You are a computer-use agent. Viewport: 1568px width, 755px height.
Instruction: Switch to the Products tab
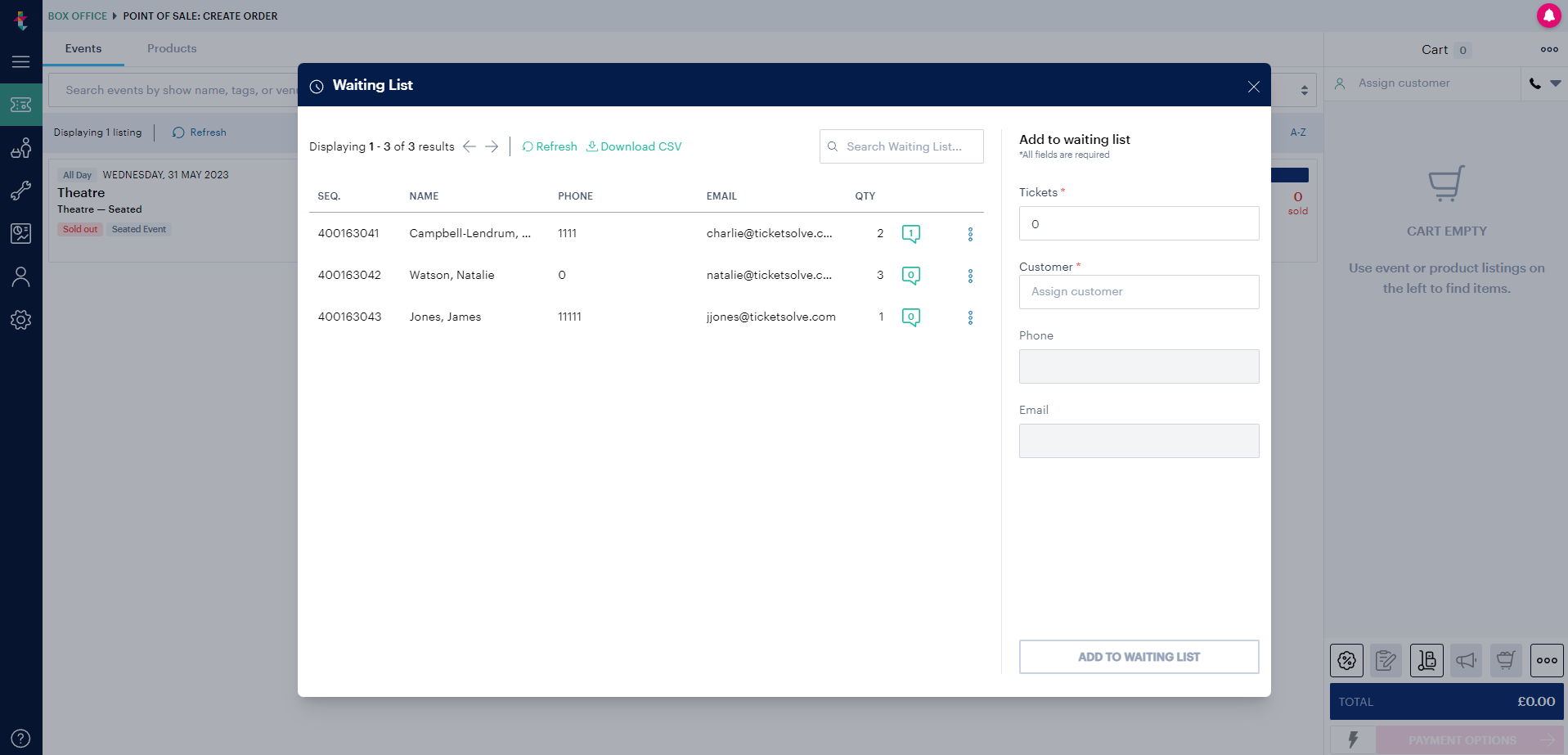(x=172, y=48)
